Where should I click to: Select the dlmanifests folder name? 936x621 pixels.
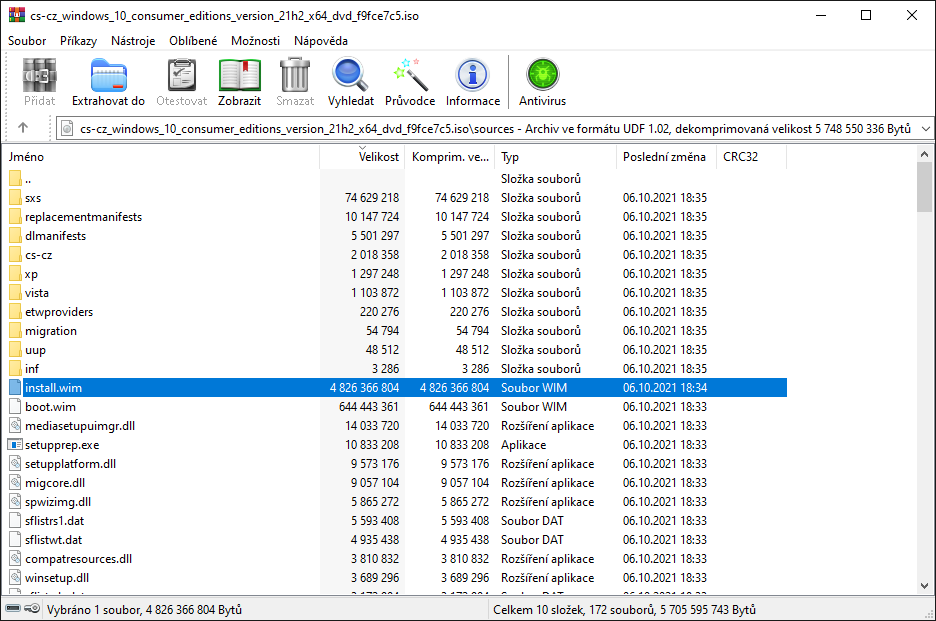click(x=56, y=236)
